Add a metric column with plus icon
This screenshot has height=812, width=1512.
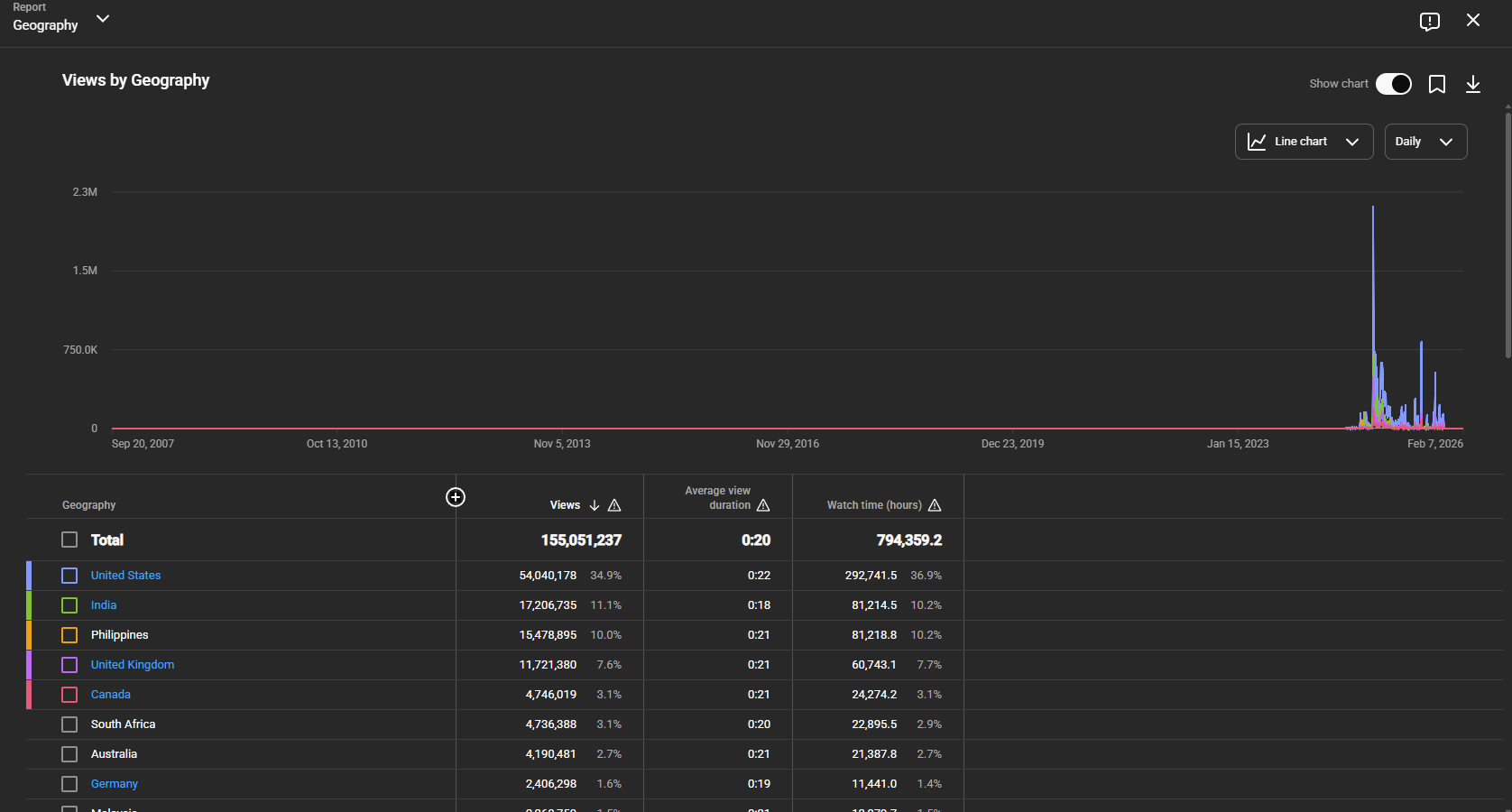point(456,497)
